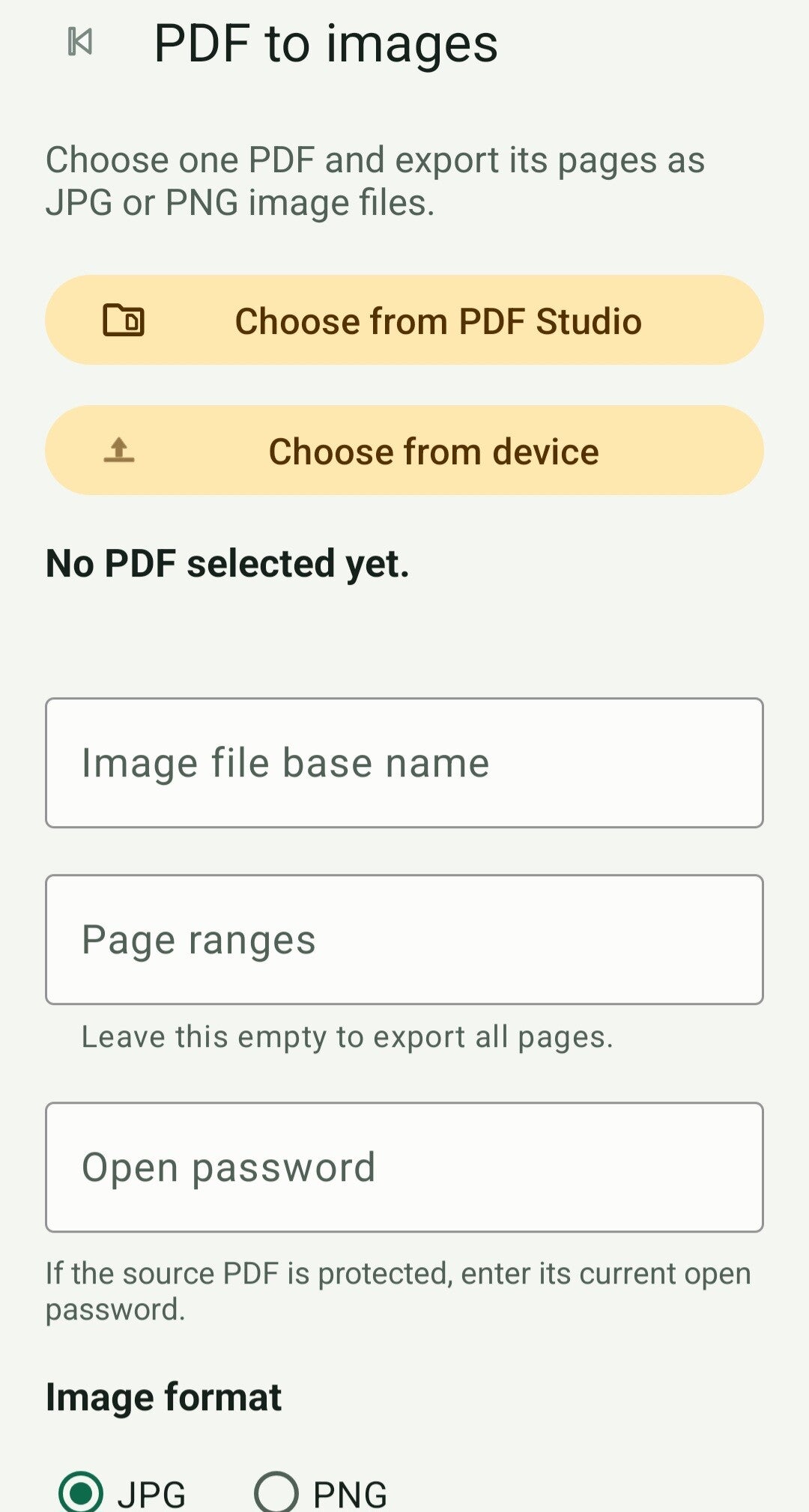This screenshot has height=1512, width=809.
Task: Click the No PDF selected yet status text
Action: pyautogui.click(x=228, y=563)
